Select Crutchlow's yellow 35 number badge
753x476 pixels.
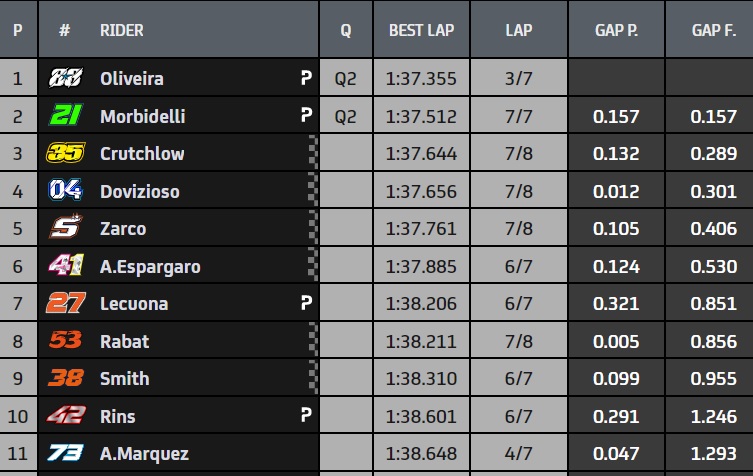[65, 153]
